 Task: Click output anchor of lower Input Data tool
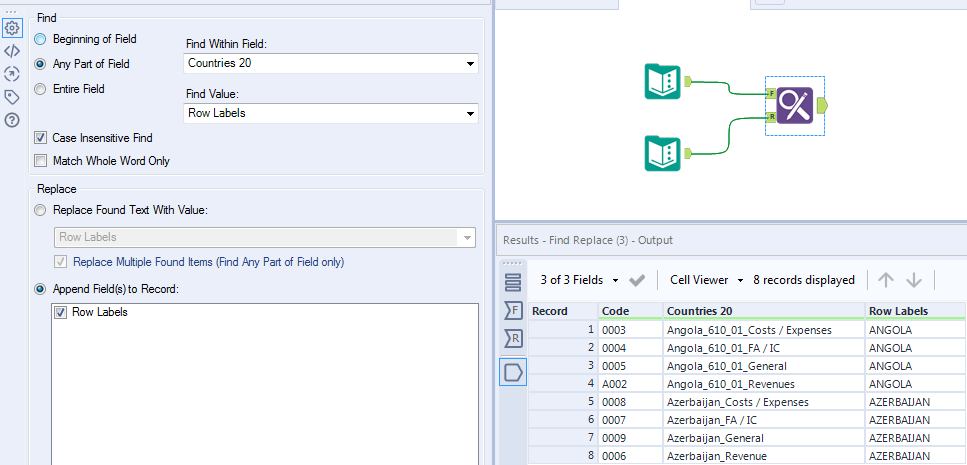[x=688, y=153]
